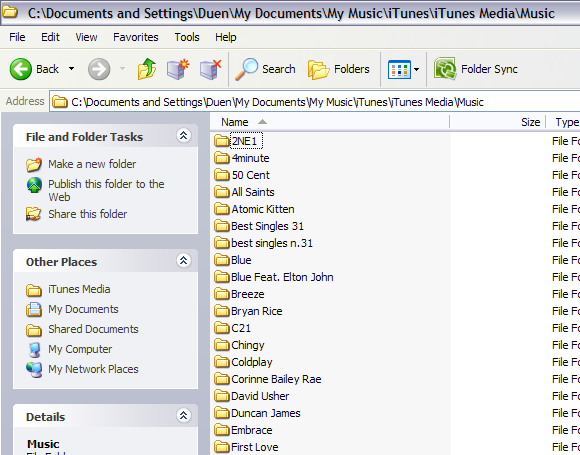Open the File menu

click(x=17, y=37)
